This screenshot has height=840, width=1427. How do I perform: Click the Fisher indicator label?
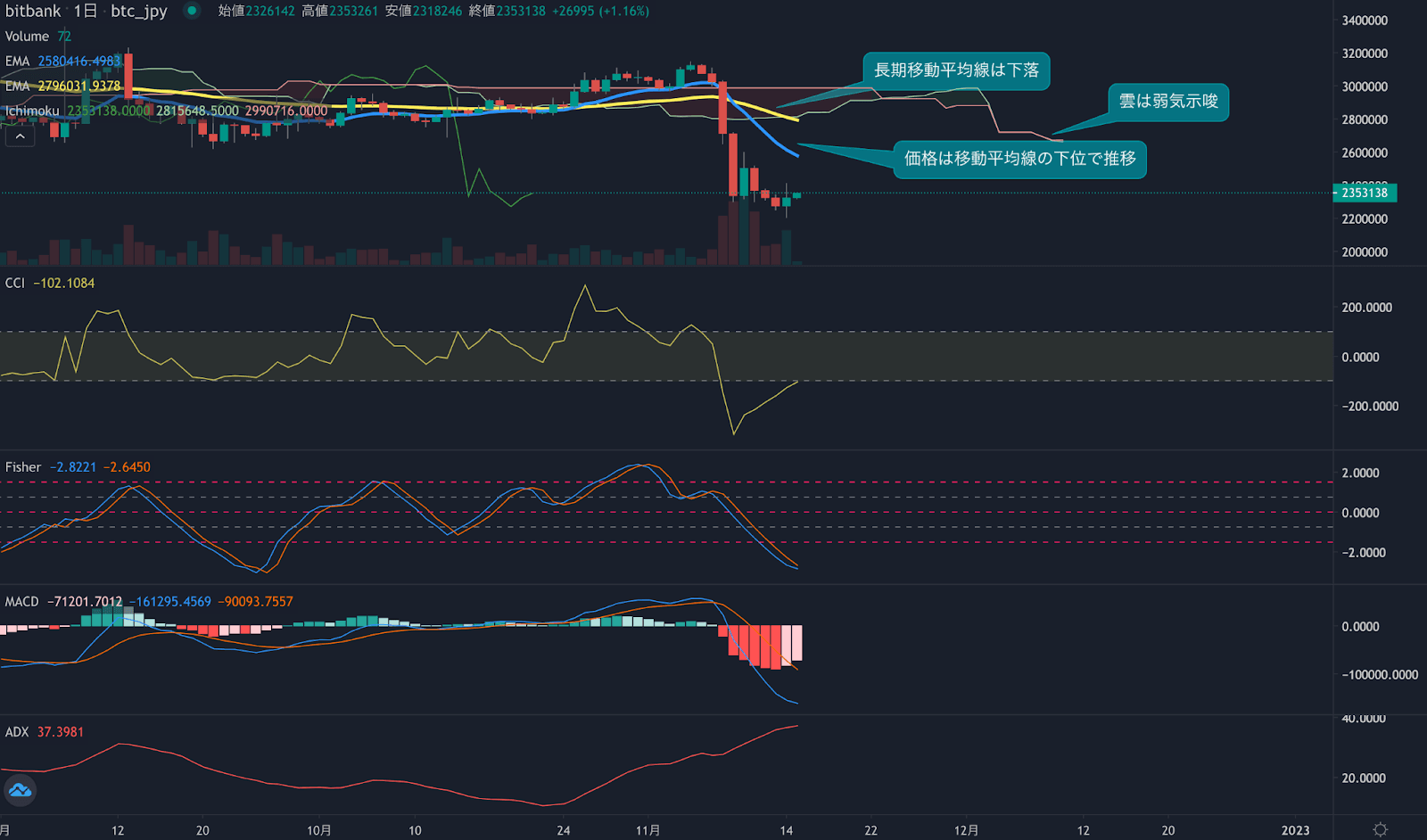23,467
